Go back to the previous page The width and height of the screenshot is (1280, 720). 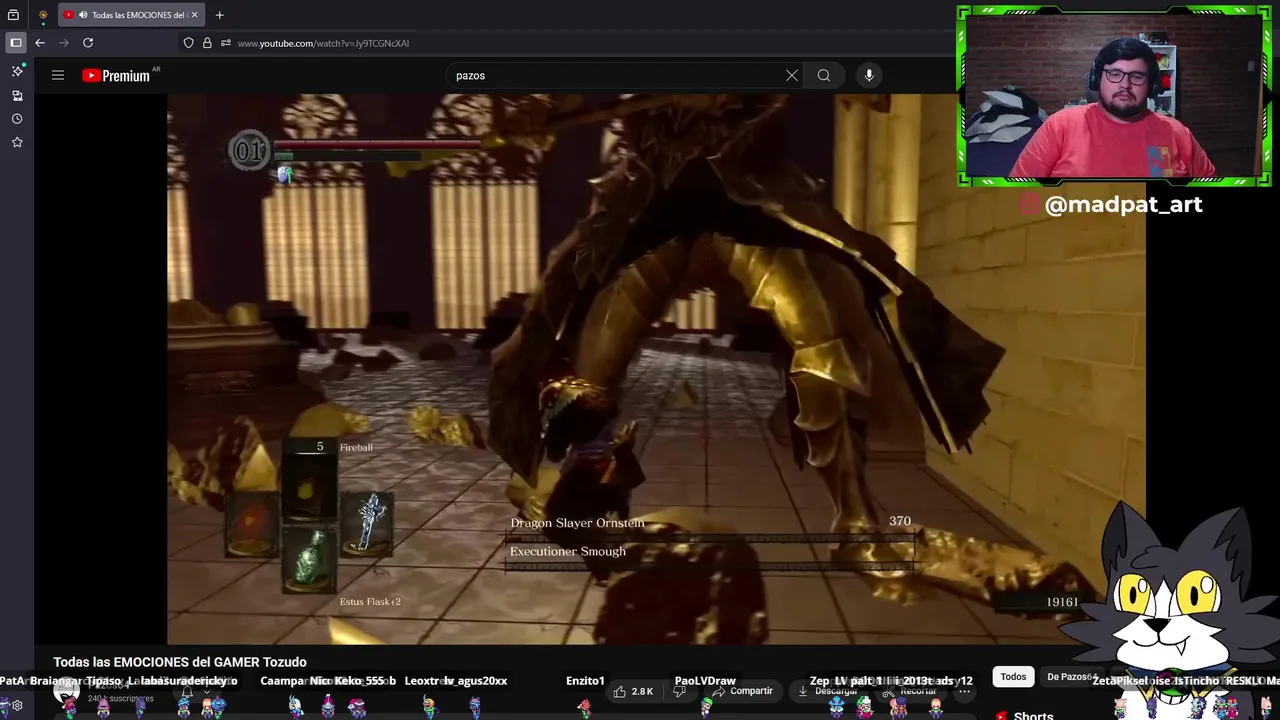point(40,43)
